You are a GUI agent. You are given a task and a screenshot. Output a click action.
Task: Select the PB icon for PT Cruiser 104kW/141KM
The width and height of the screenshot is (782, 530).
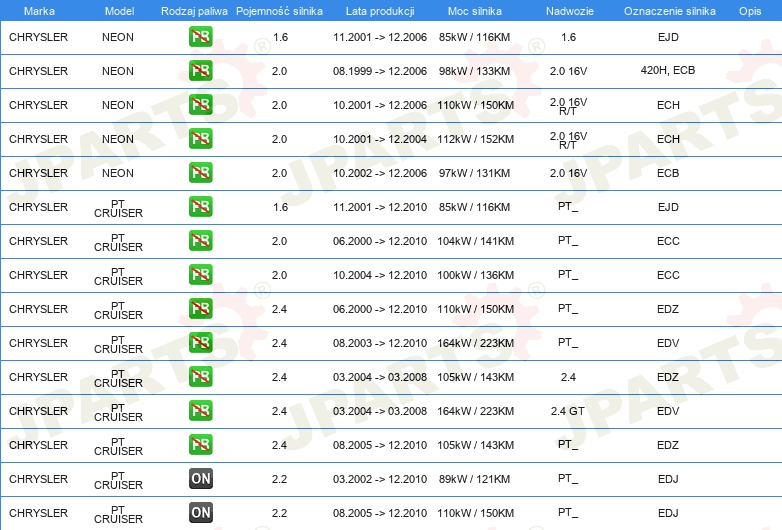click(201, 241)
